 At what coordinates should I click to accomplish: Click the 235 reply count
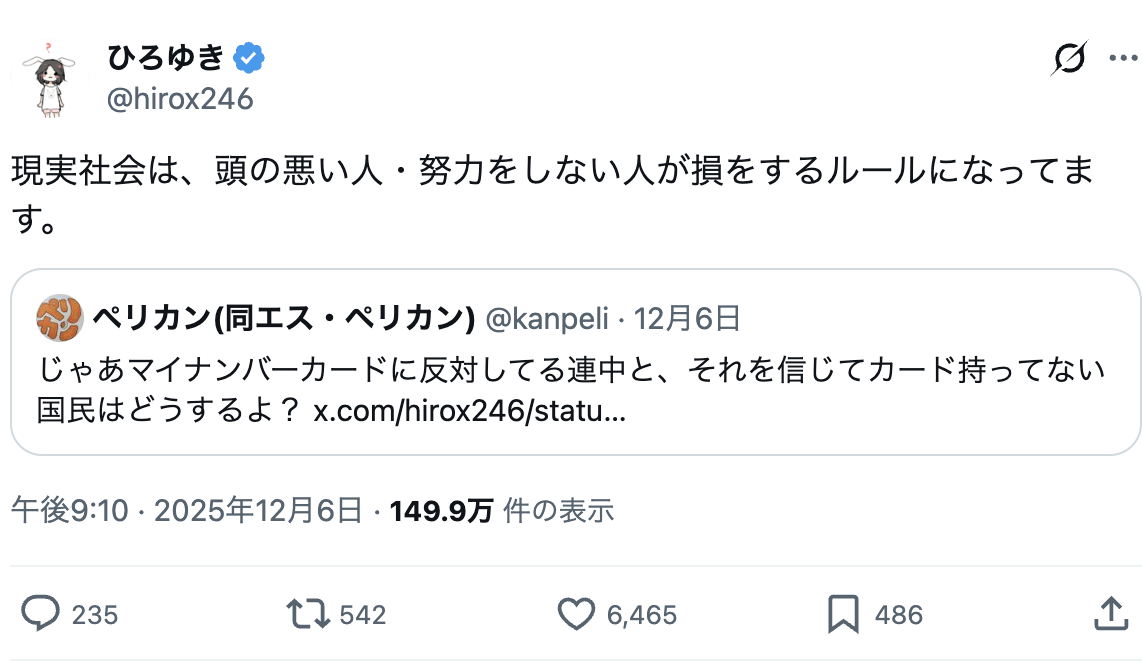coord(95,614)
